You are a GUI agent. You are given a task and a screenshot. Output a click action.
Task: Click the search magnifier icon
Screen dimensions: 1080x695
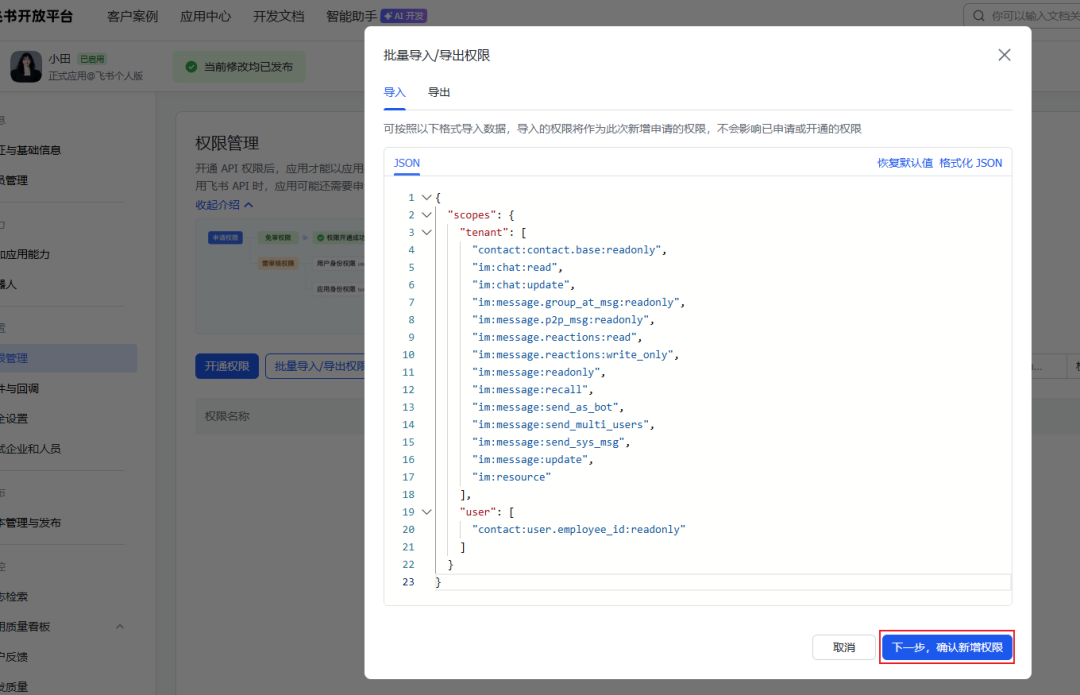point(979,16)
